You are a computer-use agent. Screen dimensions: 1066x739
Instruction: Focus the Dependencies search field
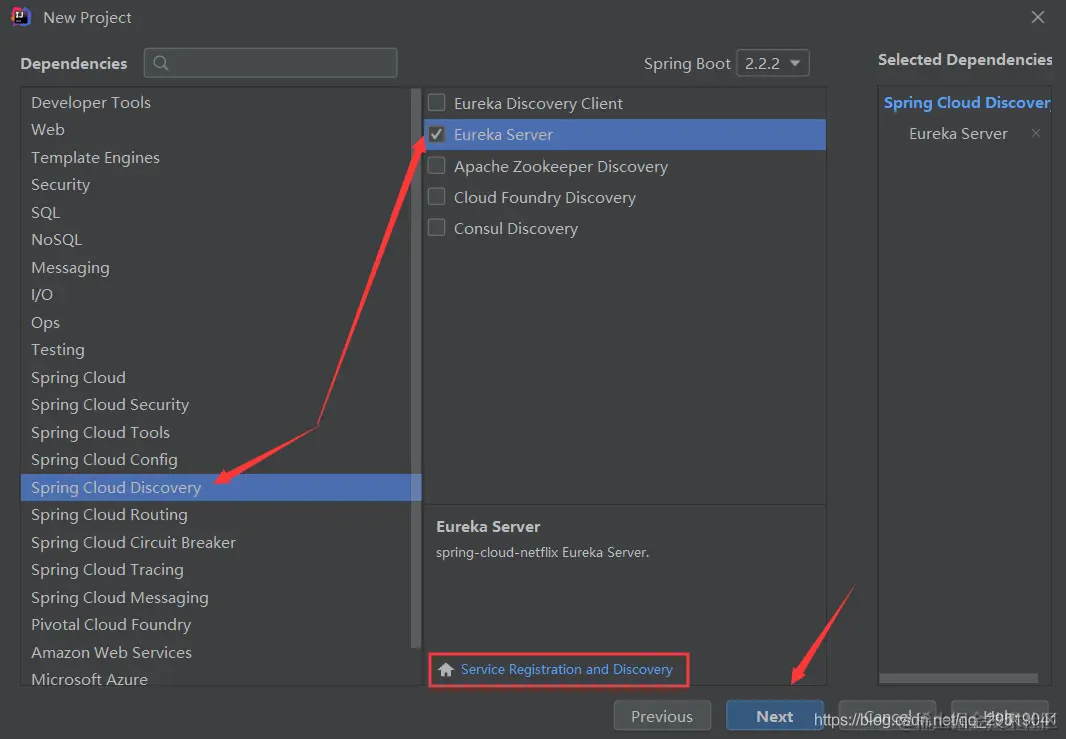point(271,63)
